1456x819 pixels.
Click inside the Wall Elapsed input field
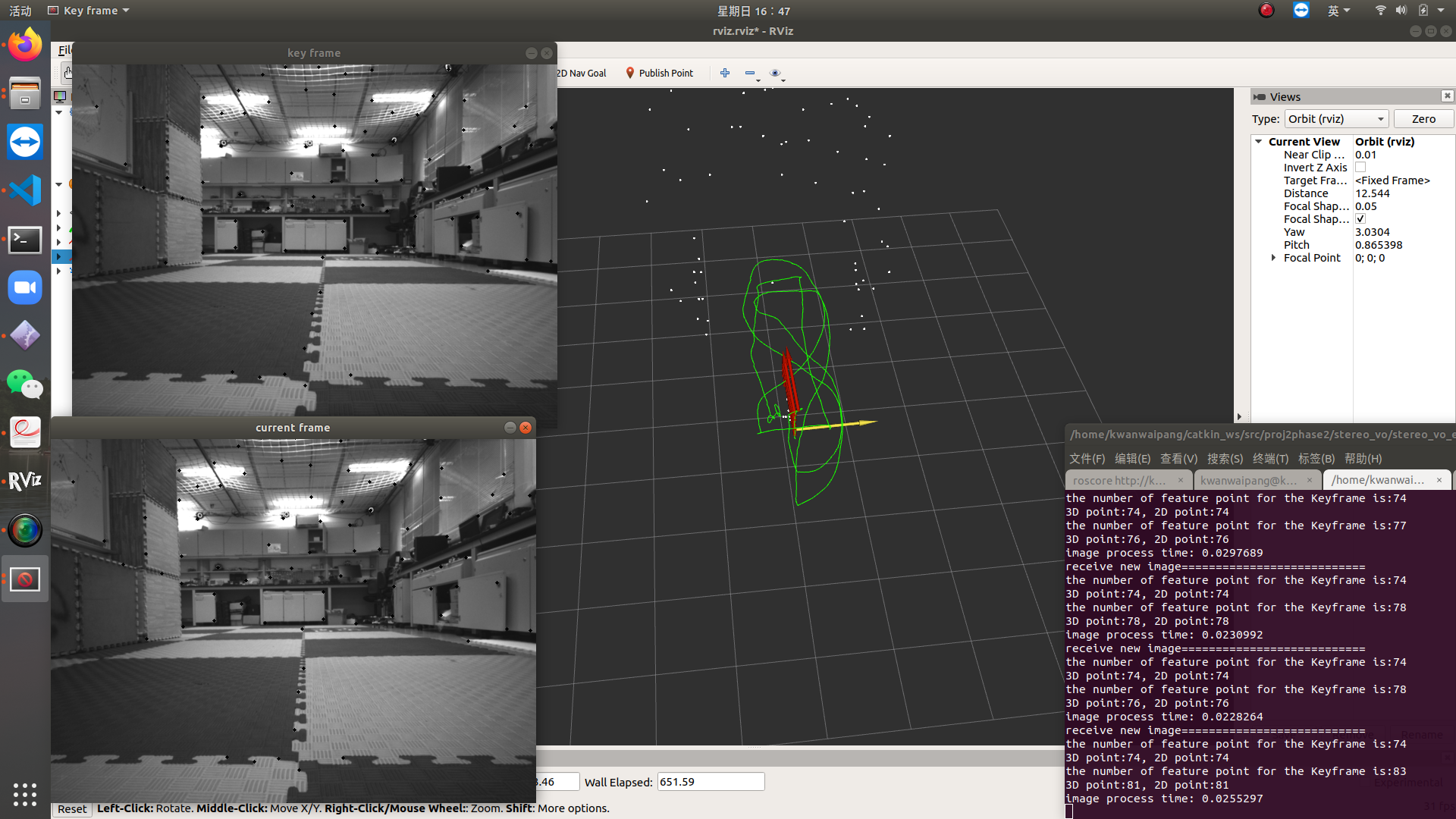pos(710,781)
